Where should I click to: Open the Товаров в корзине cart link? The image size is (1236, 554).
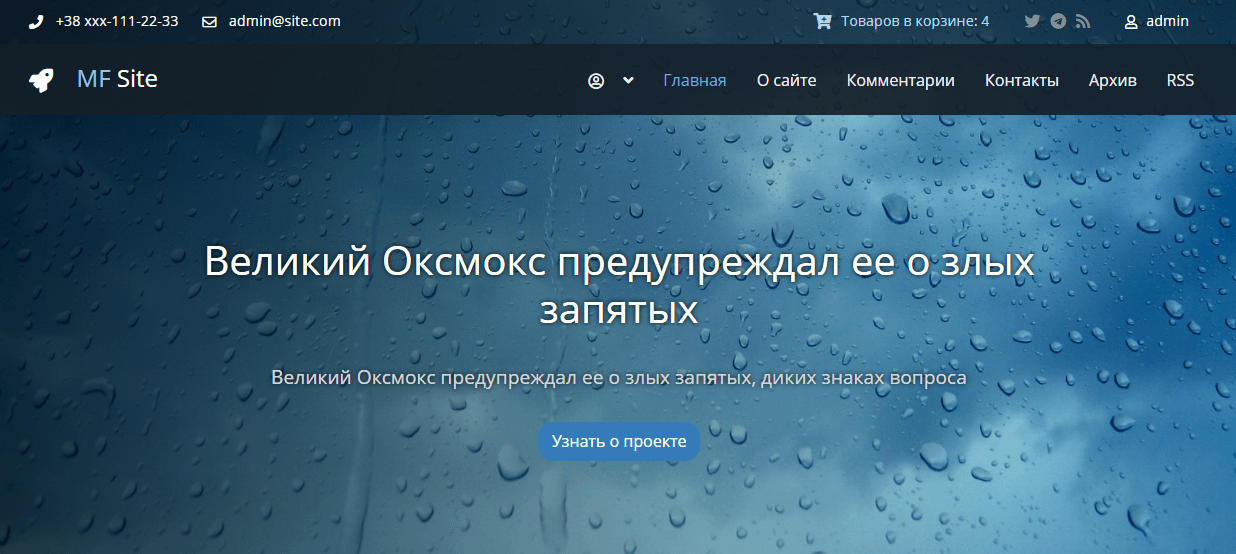coord(915,21)
